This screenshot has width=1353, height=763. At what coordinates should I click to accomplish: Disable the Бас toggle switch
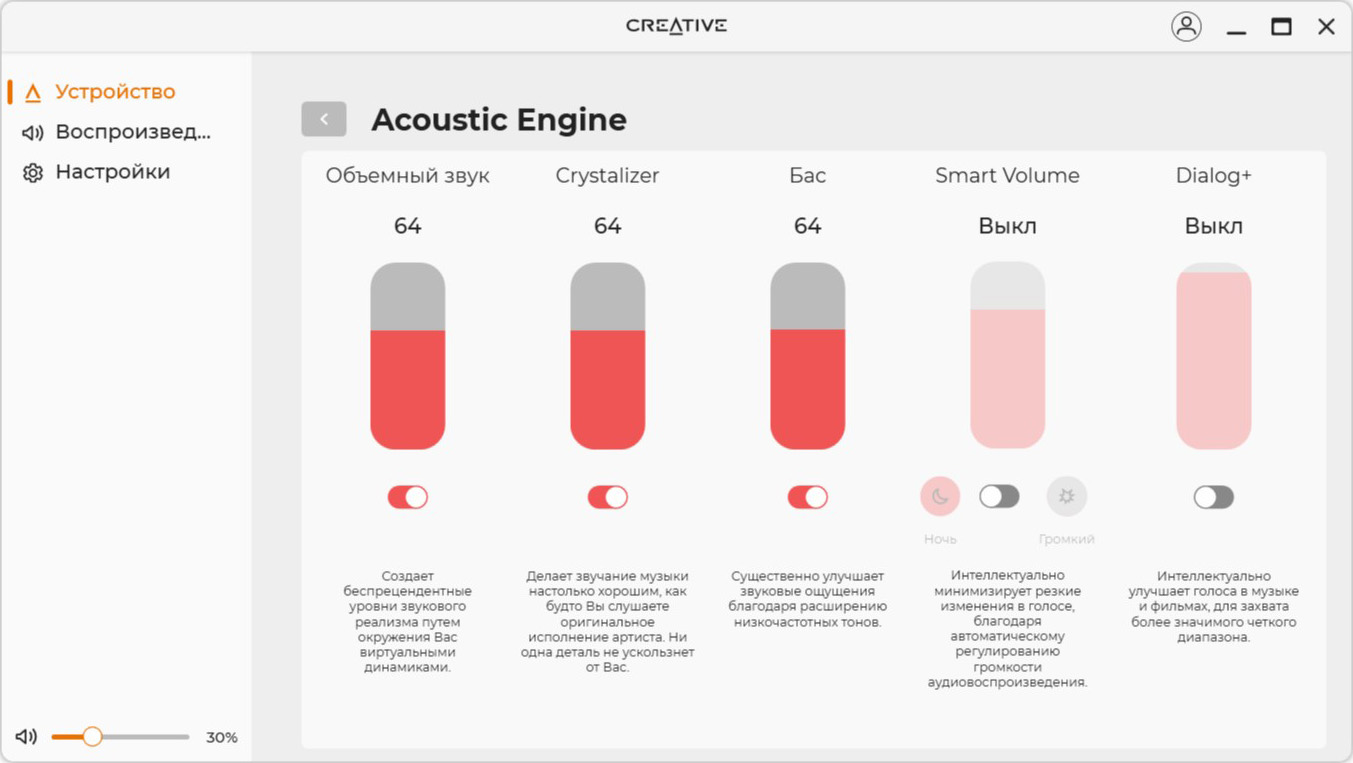(808, 497)
